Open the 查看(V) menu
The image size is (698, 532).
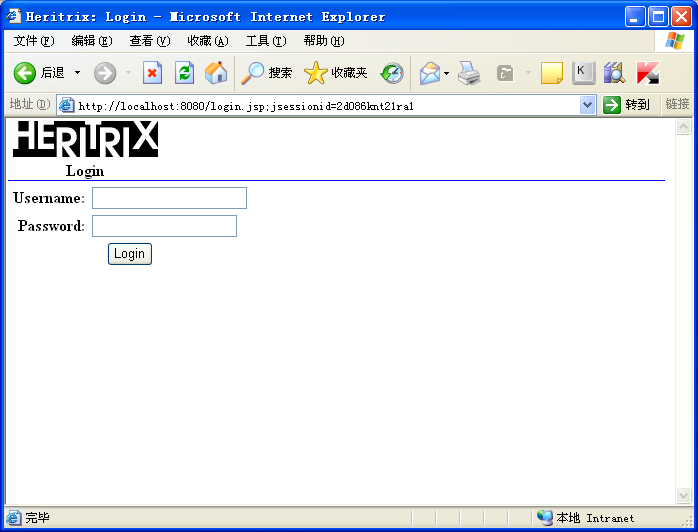[x=150, y=41]
